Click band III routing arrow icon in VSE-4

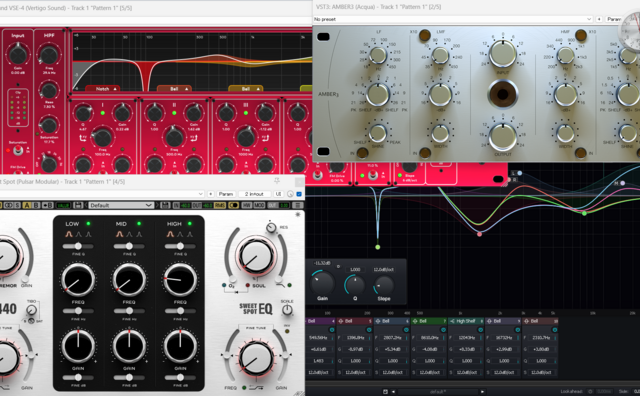(266, 138)
